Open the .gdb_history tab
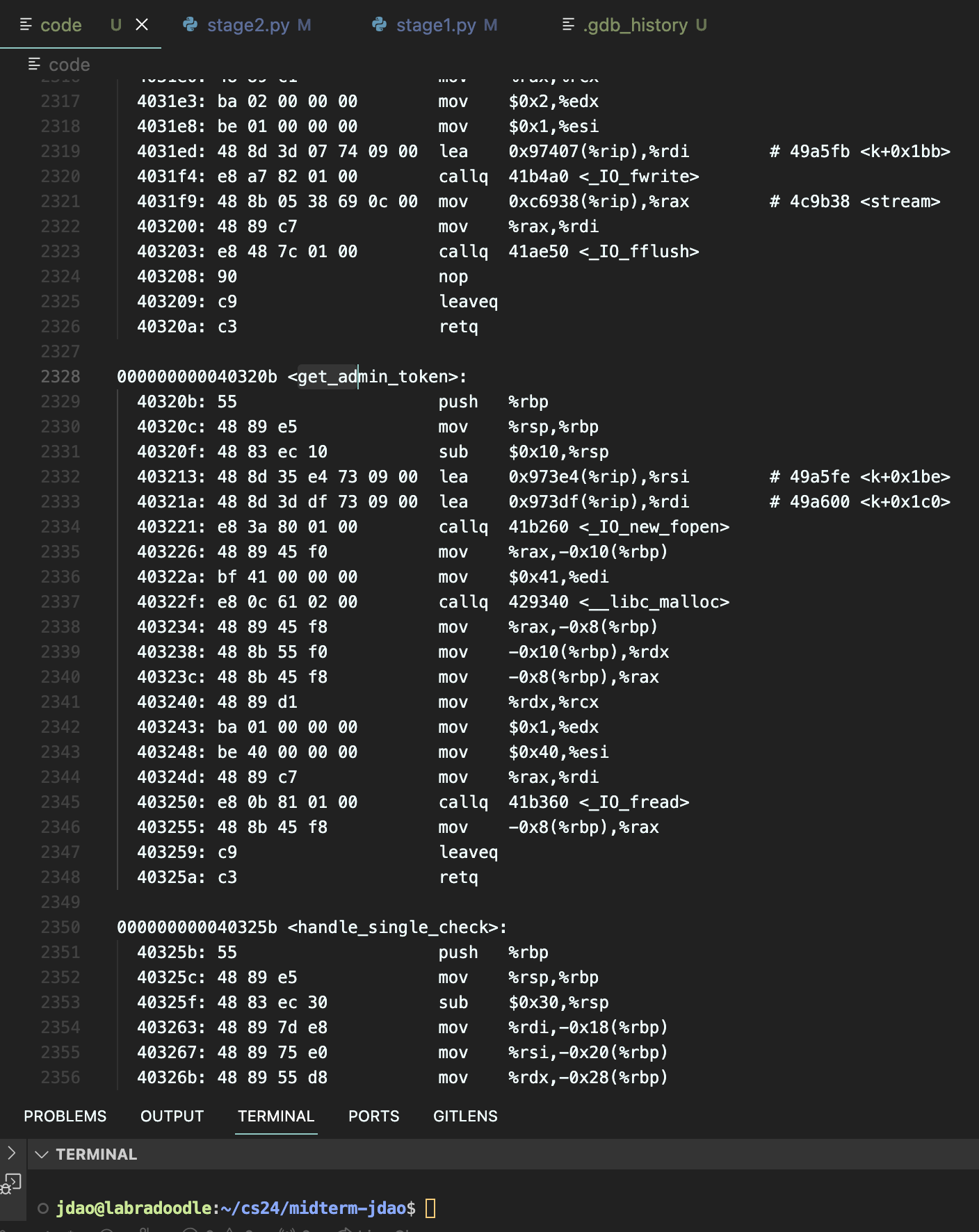The width and height of the screenshot is (979, 1232). tap(636, 25)
